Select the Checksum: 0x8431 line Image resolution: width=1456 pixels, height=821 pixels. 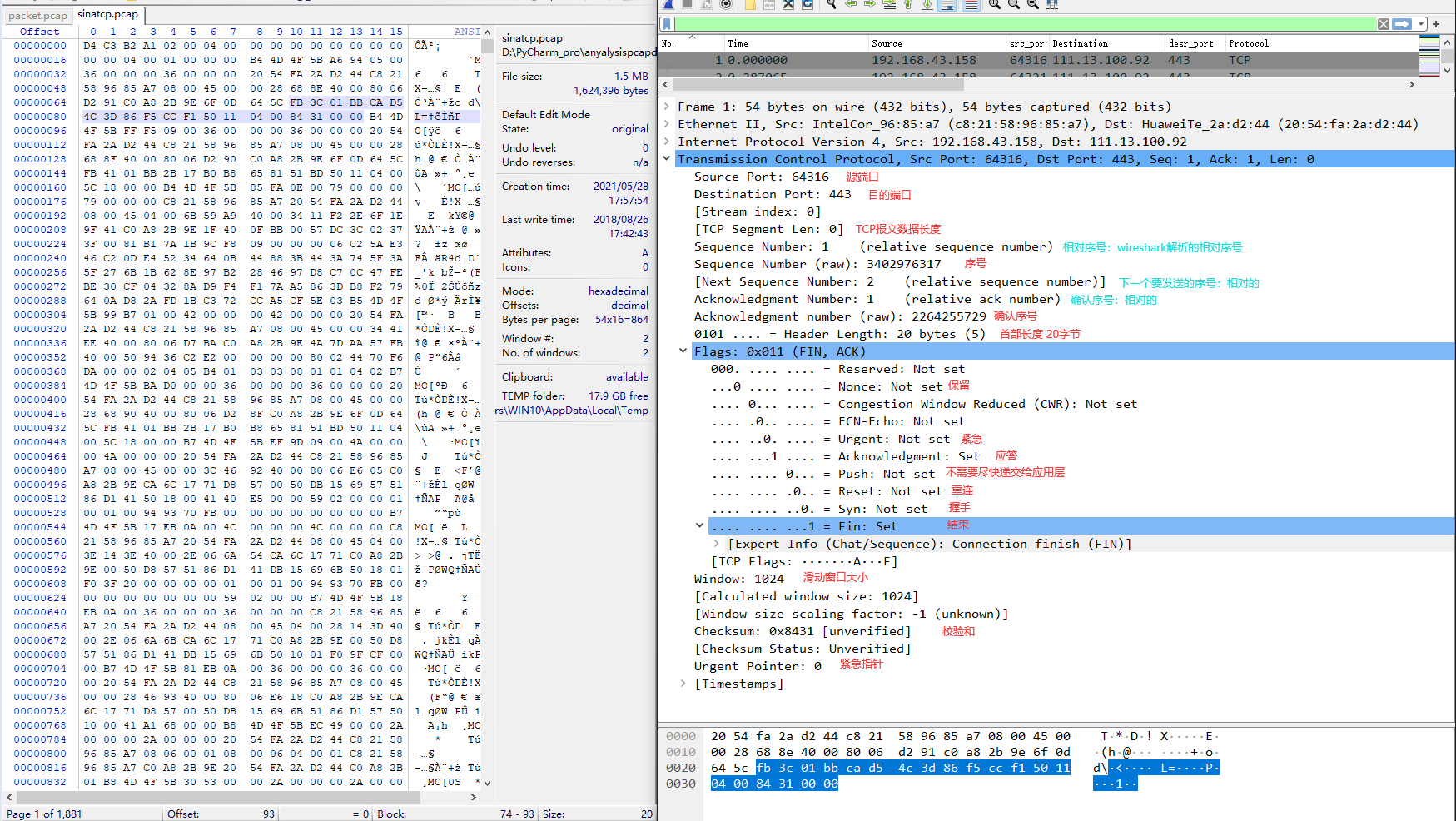click(802, 631)
